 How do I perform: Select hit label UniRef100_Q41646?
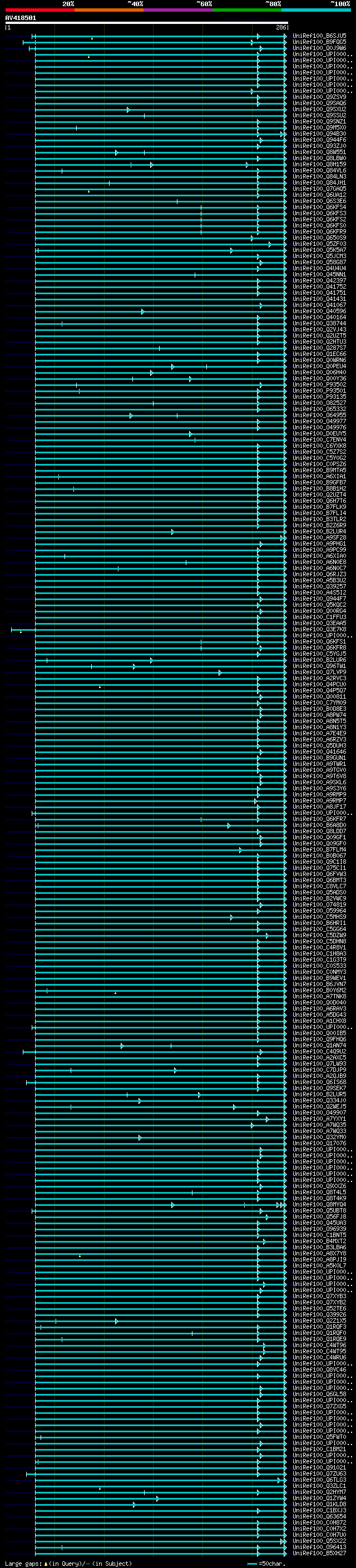tap(319, 752)
